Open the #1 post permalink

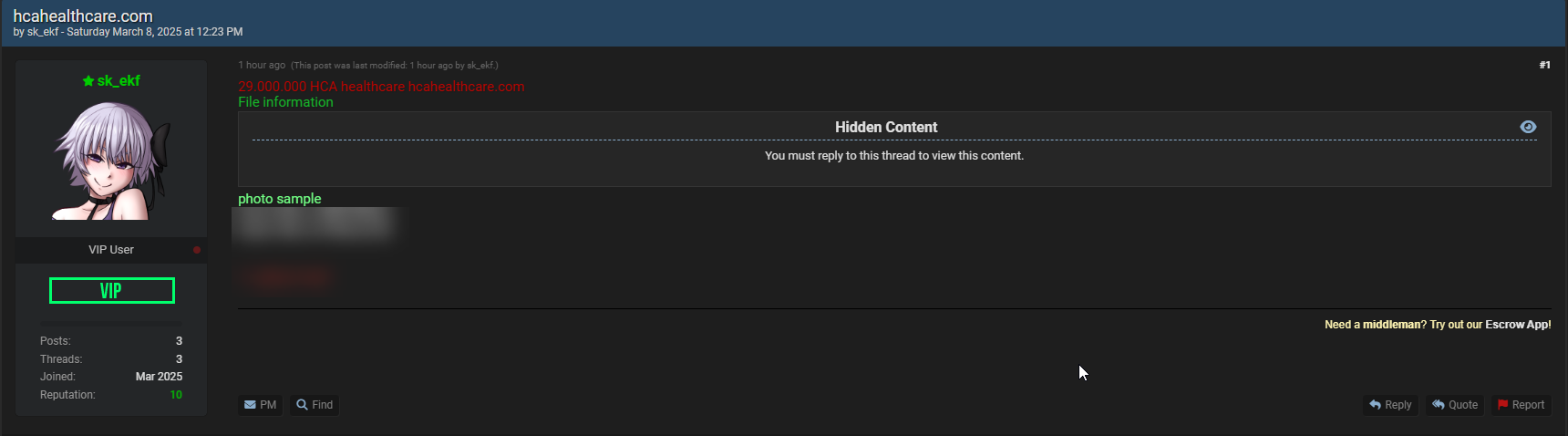[x=1544, y=65]
